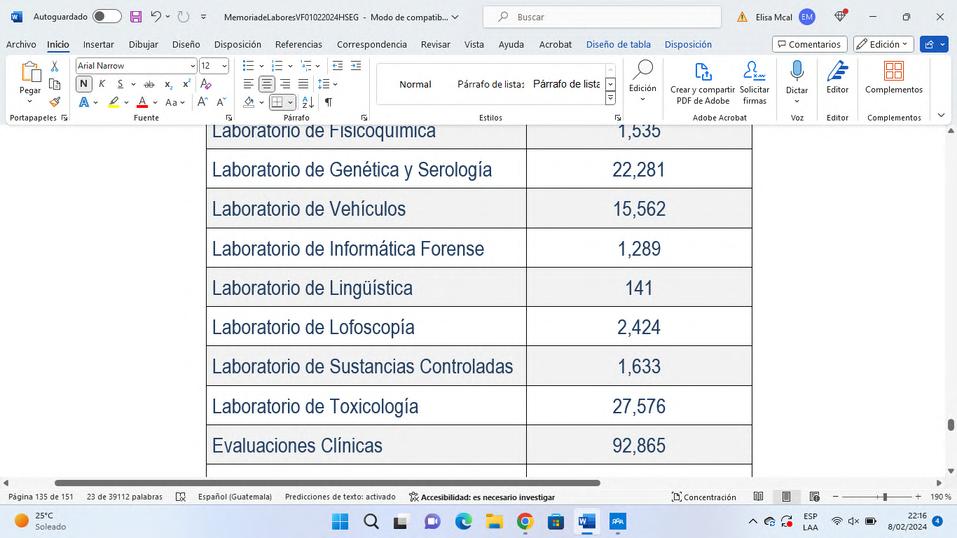
Task: Save the document with the floppy disk icon
Action: click(x=135, y=17)
